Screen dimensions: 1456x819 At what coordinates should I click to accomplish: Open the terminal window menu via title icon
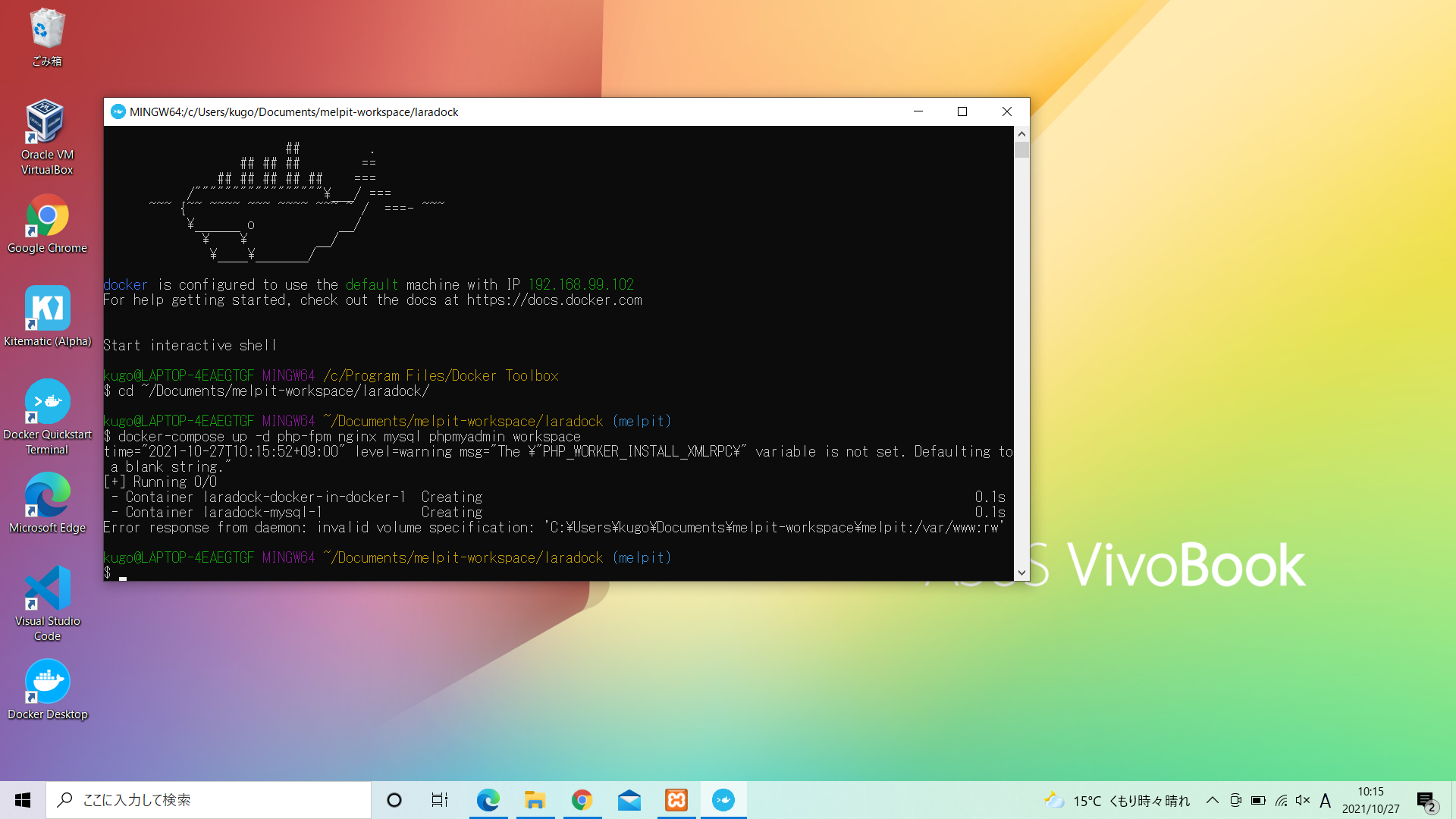click(118, 111)
